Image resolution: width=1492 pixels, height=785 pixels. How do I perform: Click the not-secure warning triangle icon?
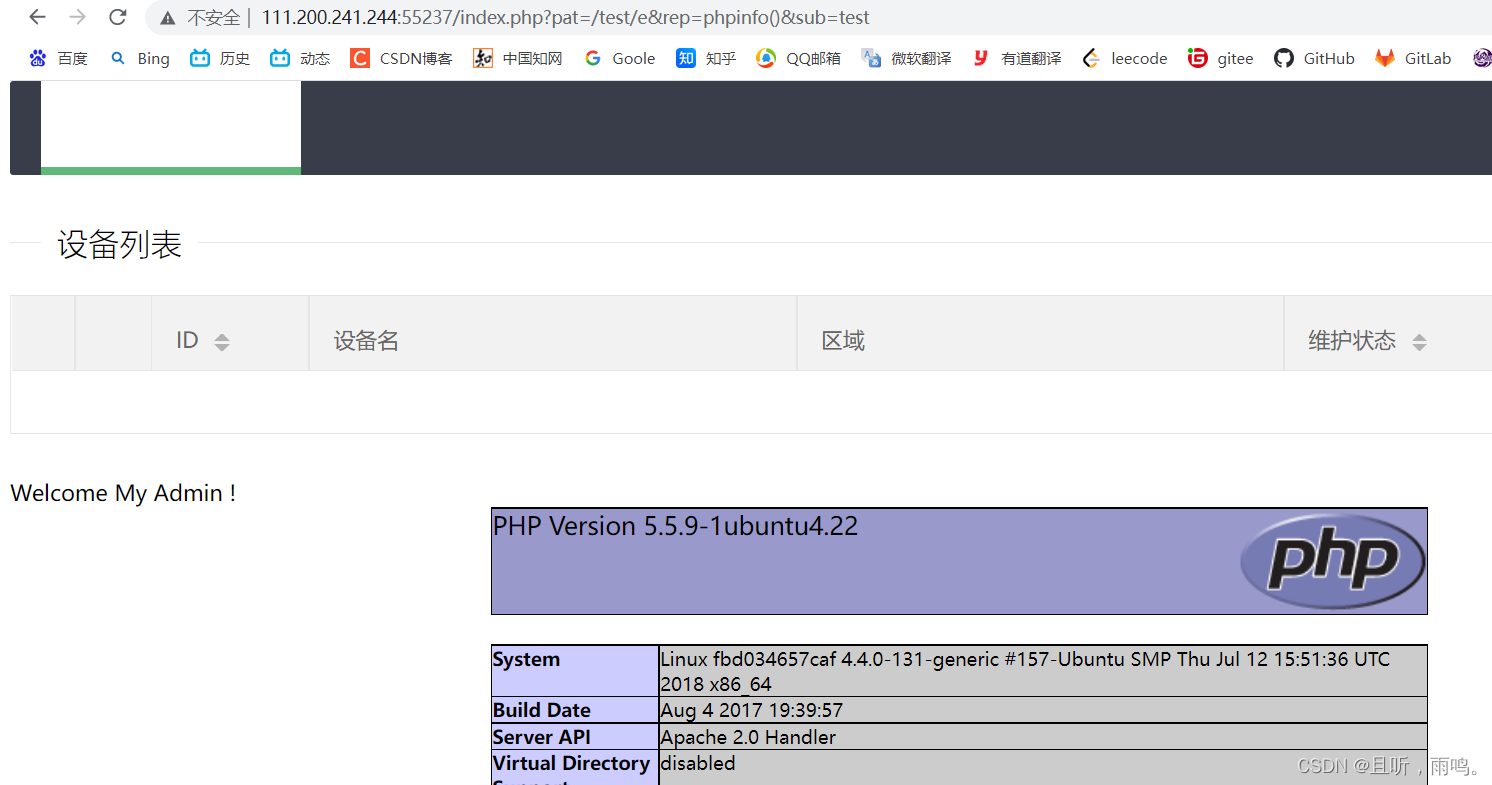click(167, 18)
